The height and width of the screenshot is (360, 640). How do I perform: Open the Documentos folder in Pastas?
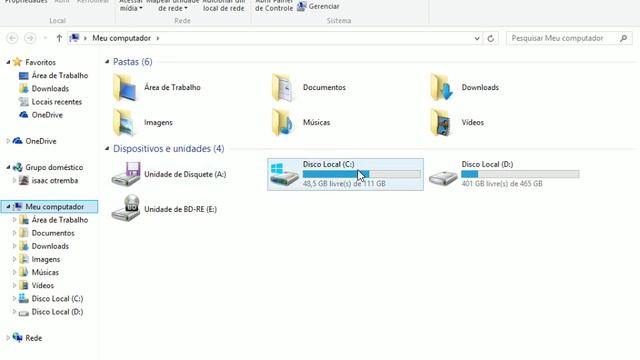point(309,87)
